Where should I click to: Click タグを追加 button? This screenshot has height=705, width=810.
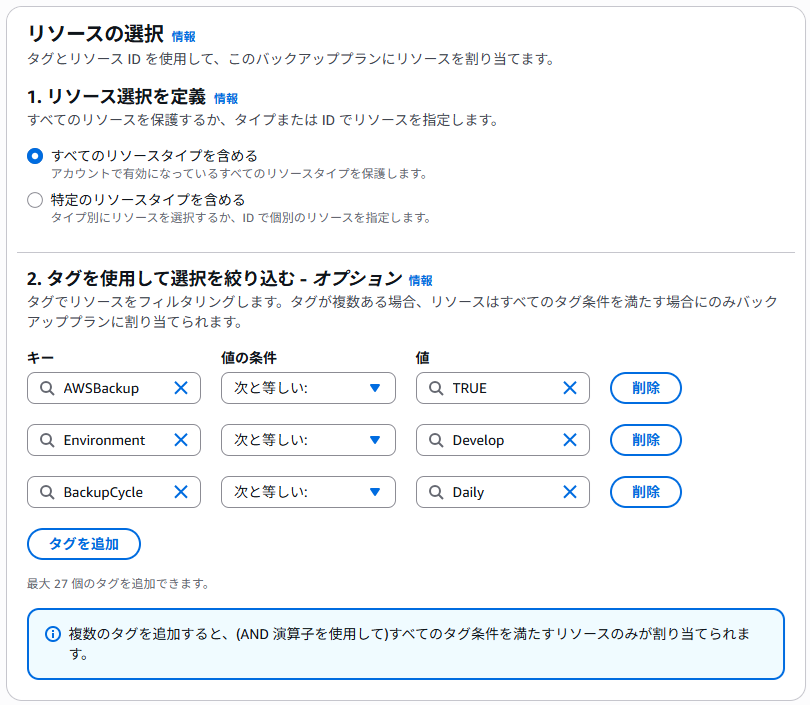(x=84, y=544)
